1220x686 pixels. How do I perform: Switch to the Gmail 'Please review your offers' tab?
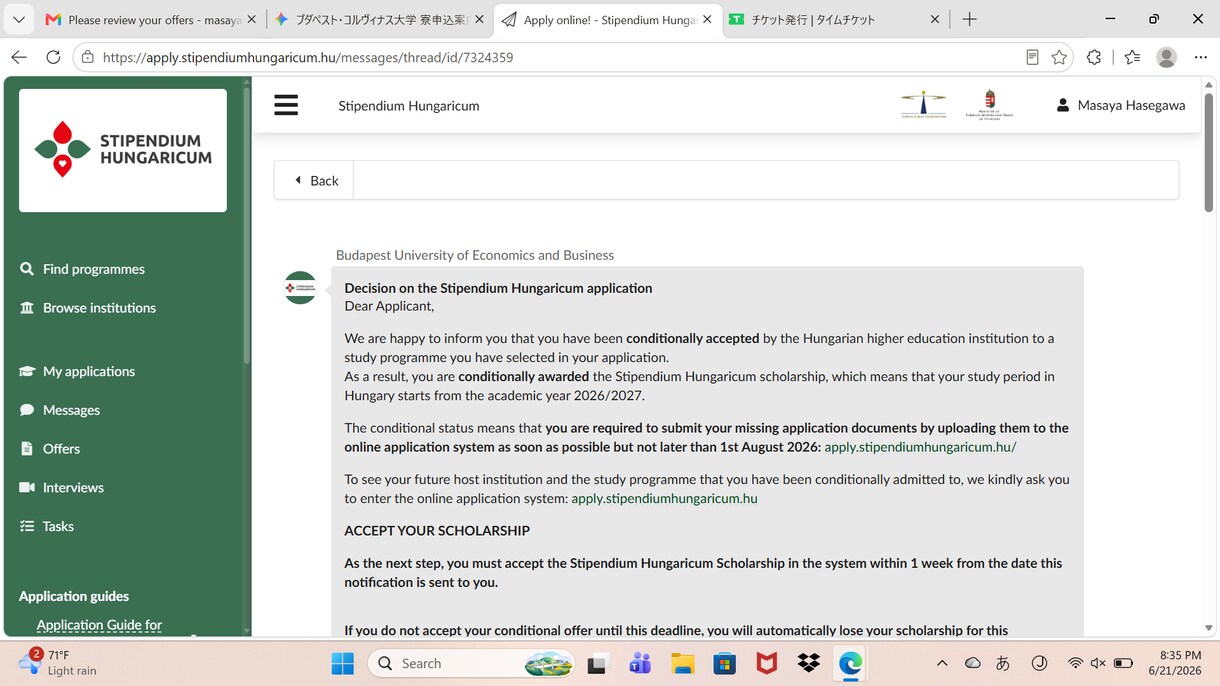click(151, 20)
